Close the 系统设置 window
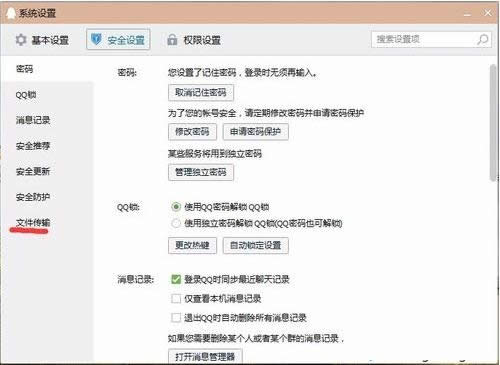This screenshot has width=500, height=365. pyautogui.click(x=488, y=13)
